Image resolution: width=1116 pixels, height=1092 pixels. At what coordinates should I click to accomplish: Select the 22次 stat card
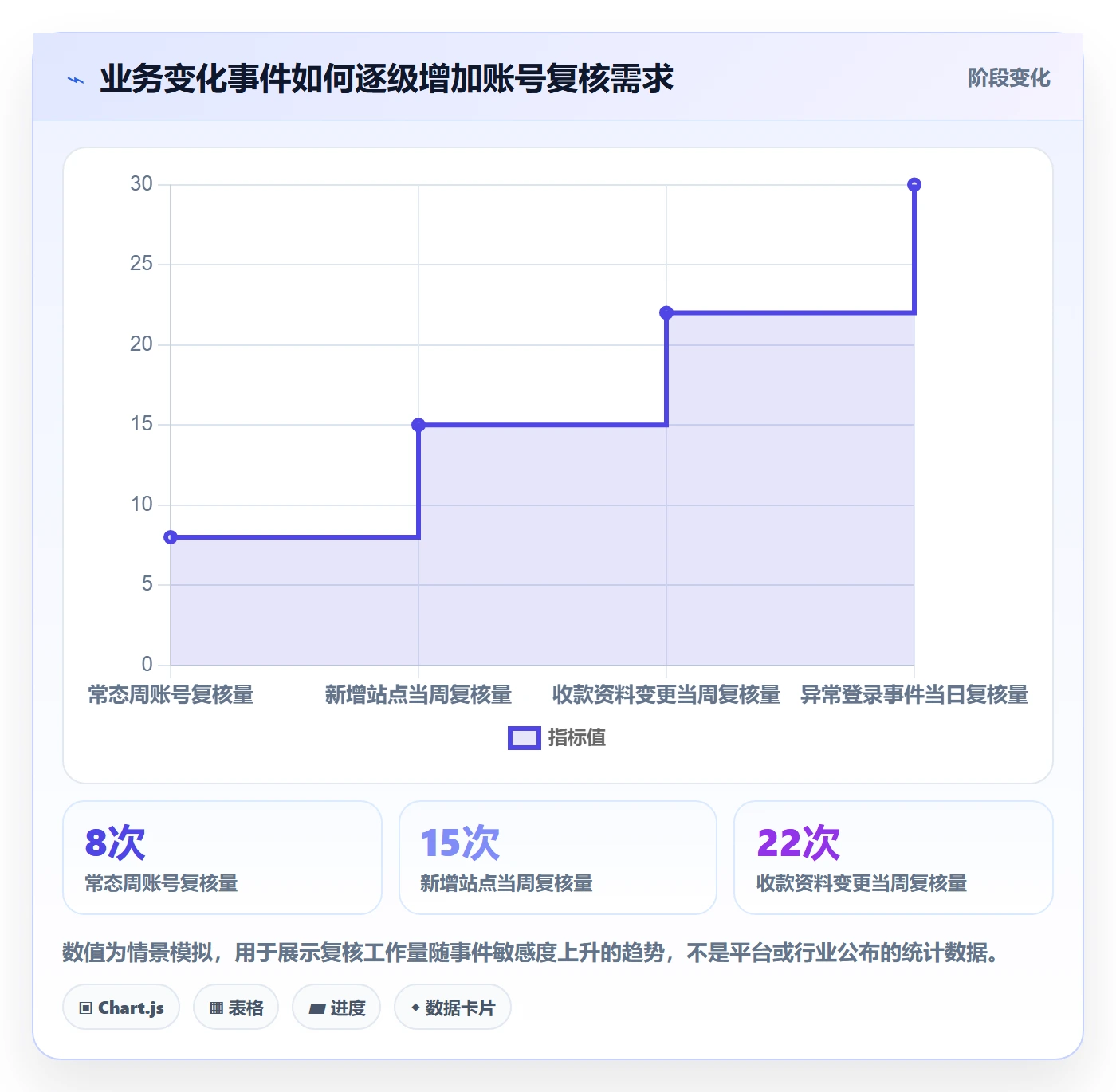click(894, 858)
